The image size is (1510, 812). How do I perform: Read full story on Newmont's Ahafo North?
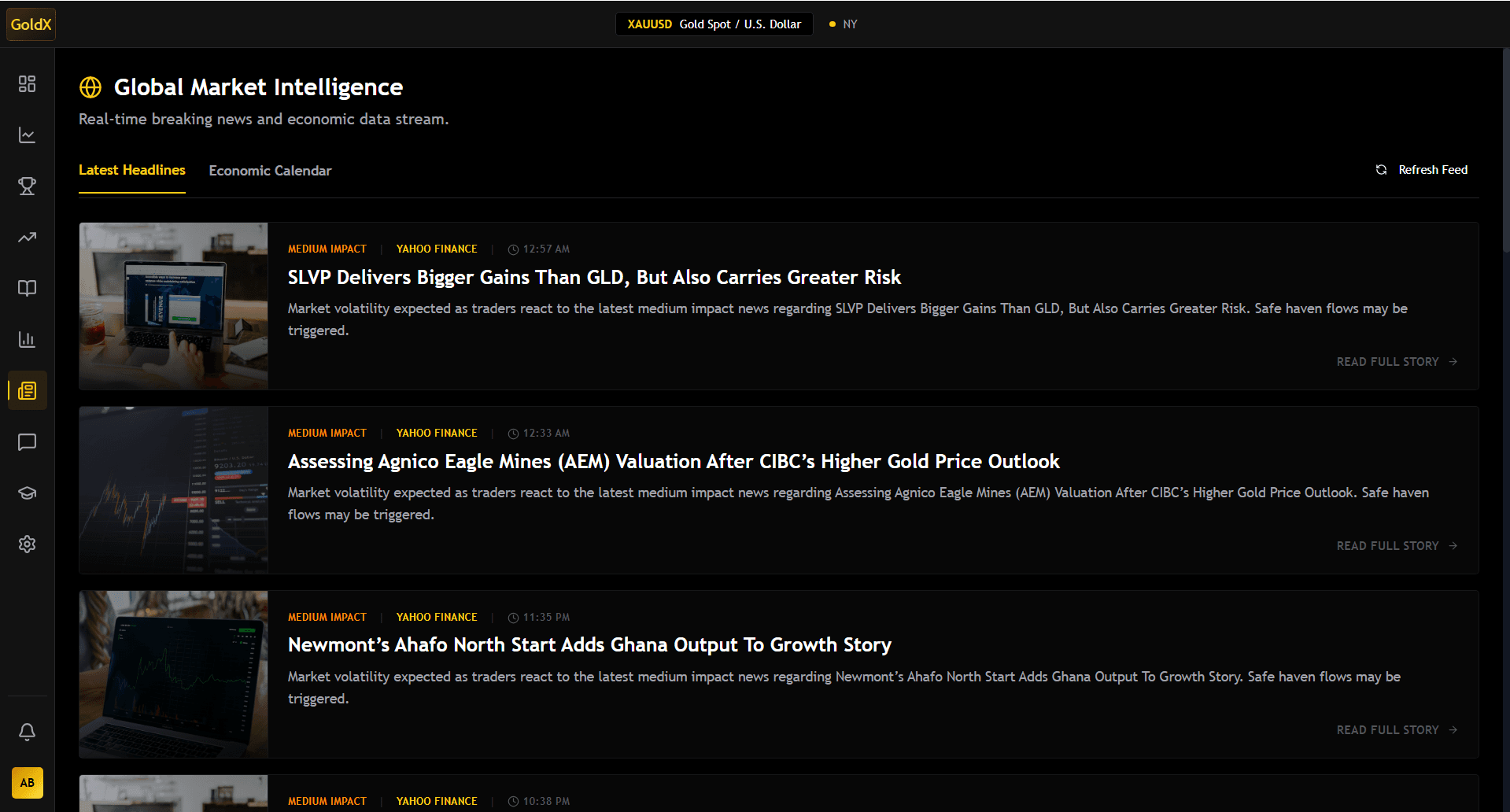tap(1395, 729)
